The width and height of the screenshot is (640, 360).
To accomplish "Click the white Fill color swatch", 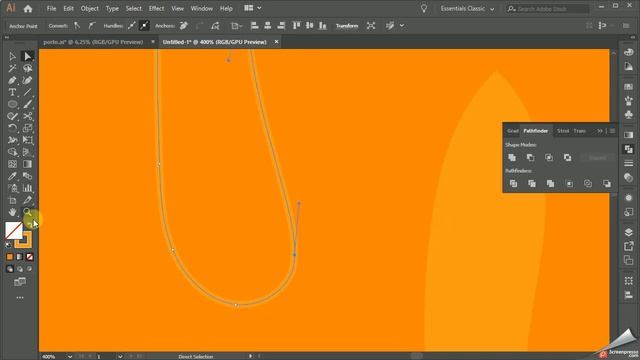I will click(x=13, y=231).
